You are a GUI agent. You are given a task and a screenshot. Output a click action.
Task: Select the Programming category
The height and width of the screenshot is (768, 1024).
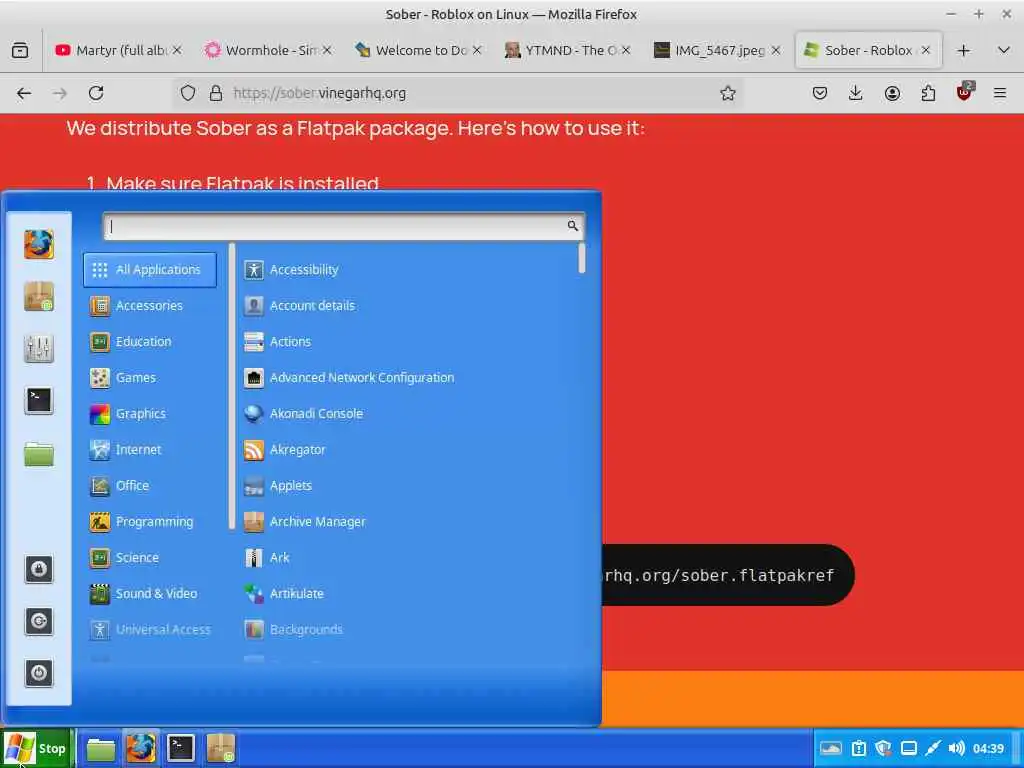(150, 522)
